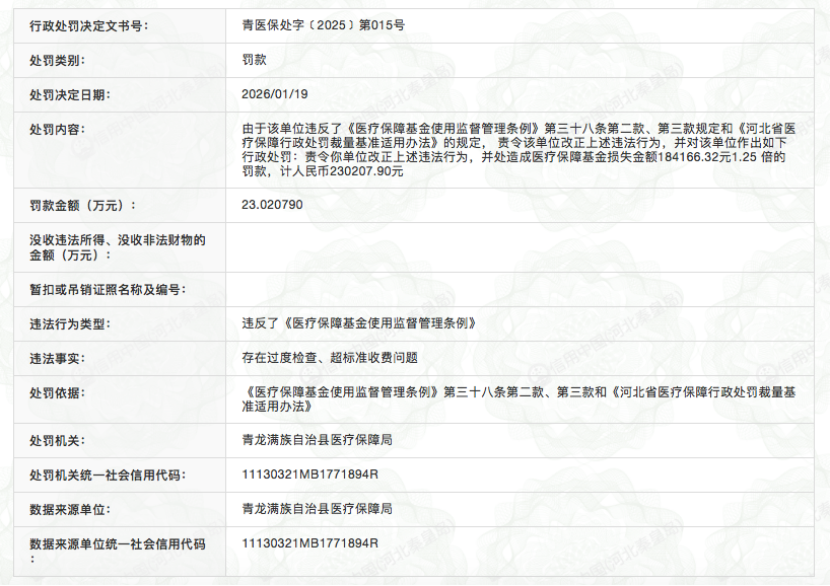The image size is (830, 586).
Task: Click the decision date 2026/01/19
Action: coord(275,95)
